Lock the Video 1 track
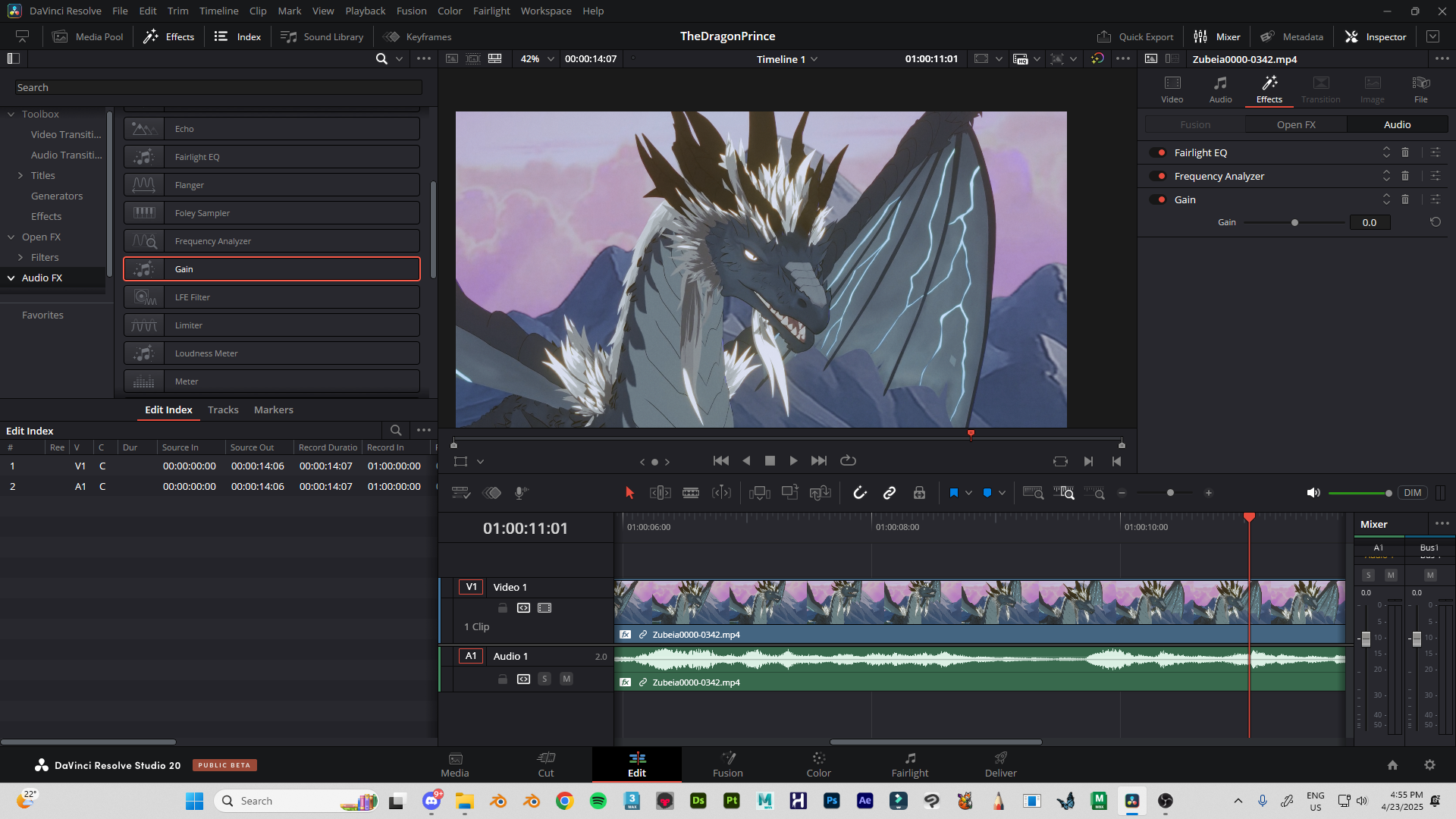 (502, 608)
